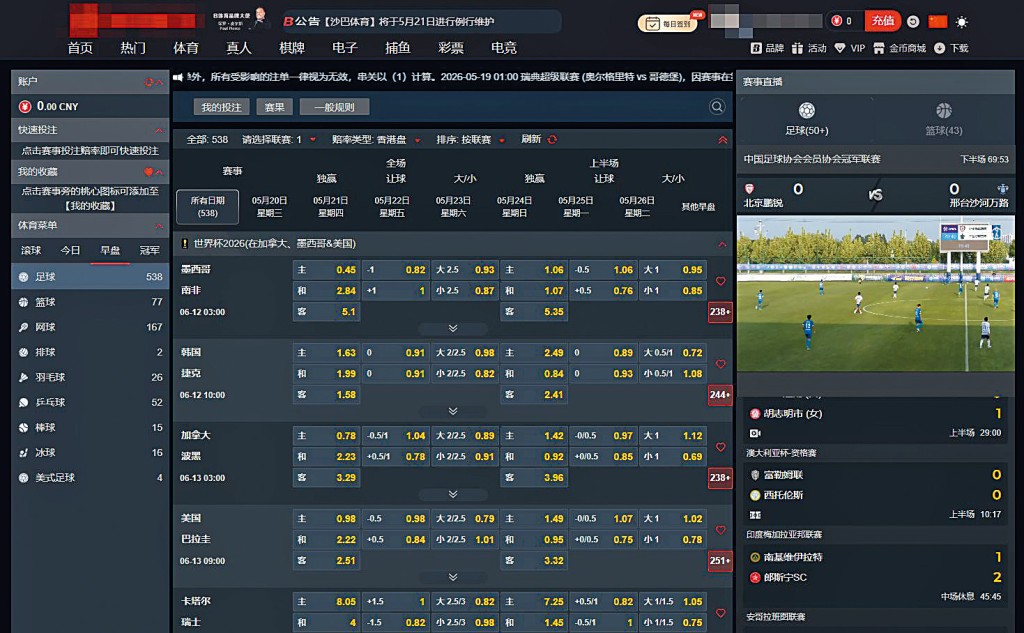Expand more odds under 韩国 vs 捷克
This screenshot has height=633, width=1024.
(x=453, y=411)
